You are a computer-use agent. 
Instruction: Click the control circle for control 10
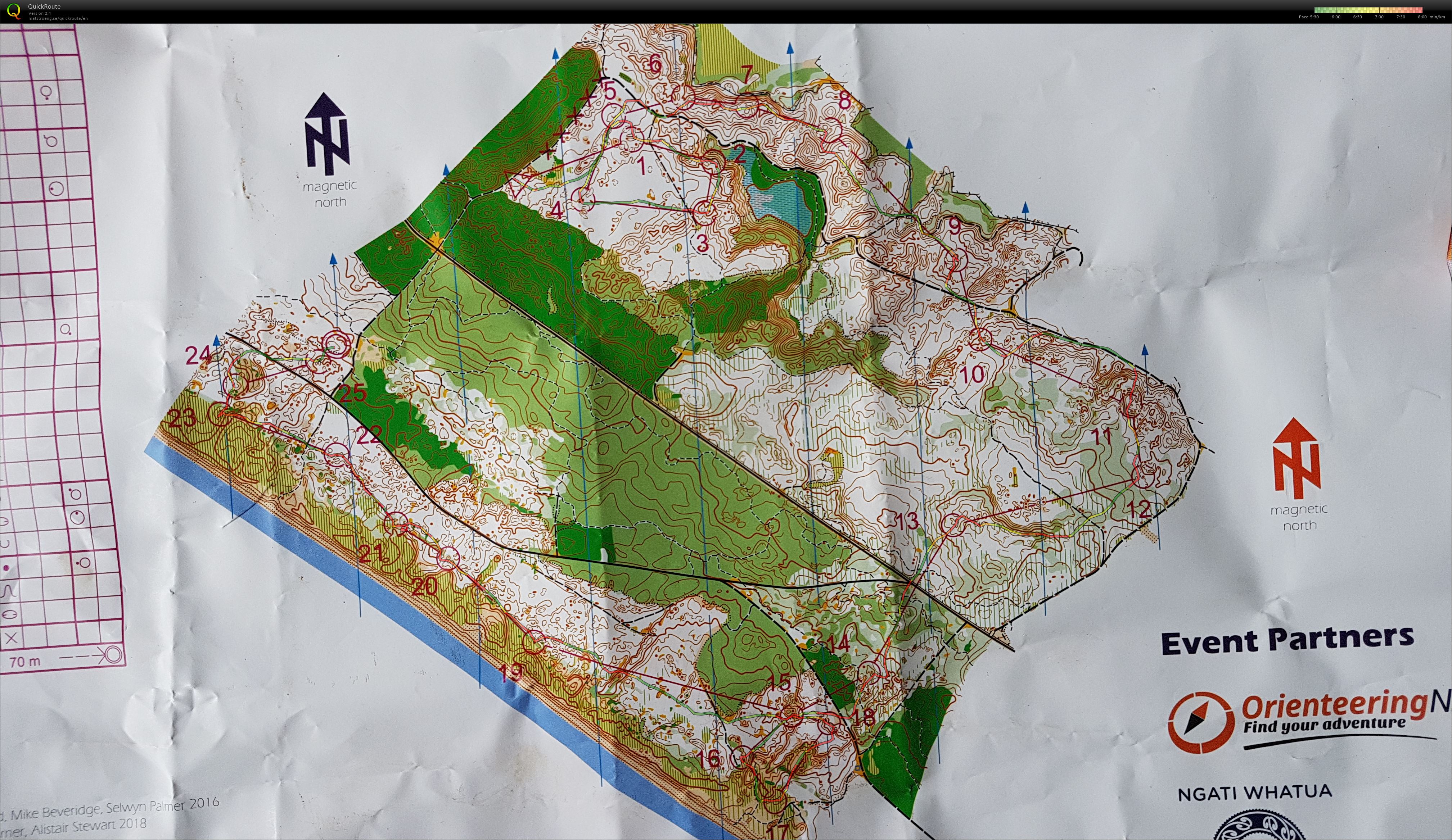click(x=981, y=340)
